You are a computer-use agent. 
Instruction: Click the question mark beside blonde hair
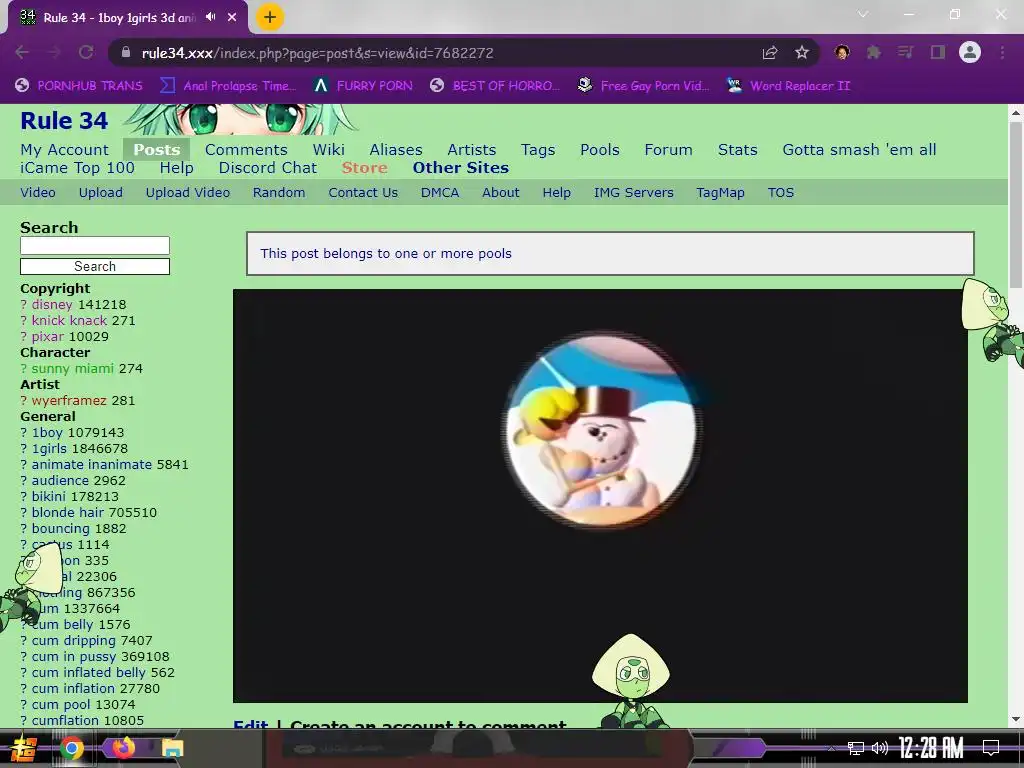24,513
